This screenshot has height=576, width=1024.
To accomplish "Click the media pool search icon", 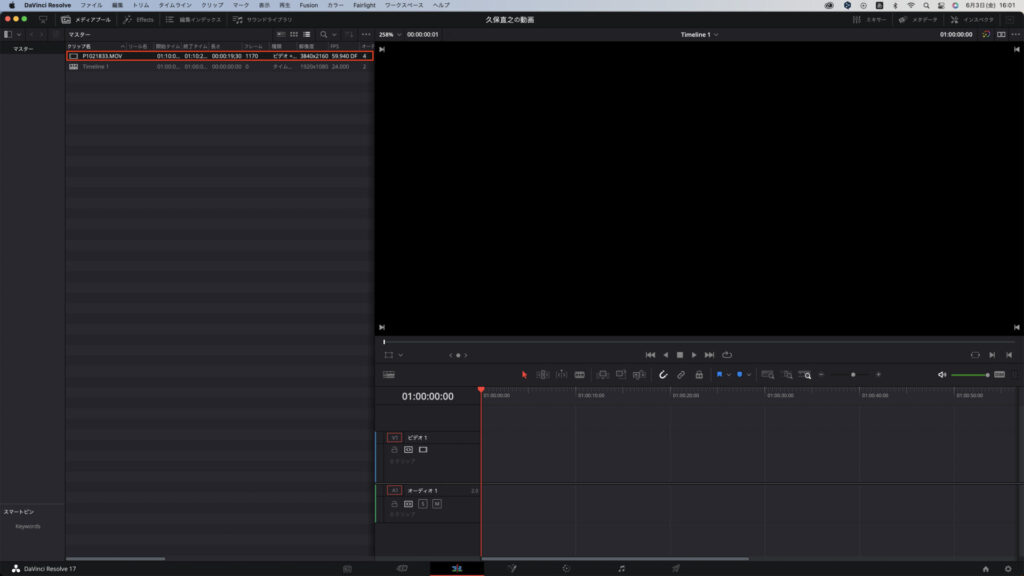I will (x=323, y=35).
